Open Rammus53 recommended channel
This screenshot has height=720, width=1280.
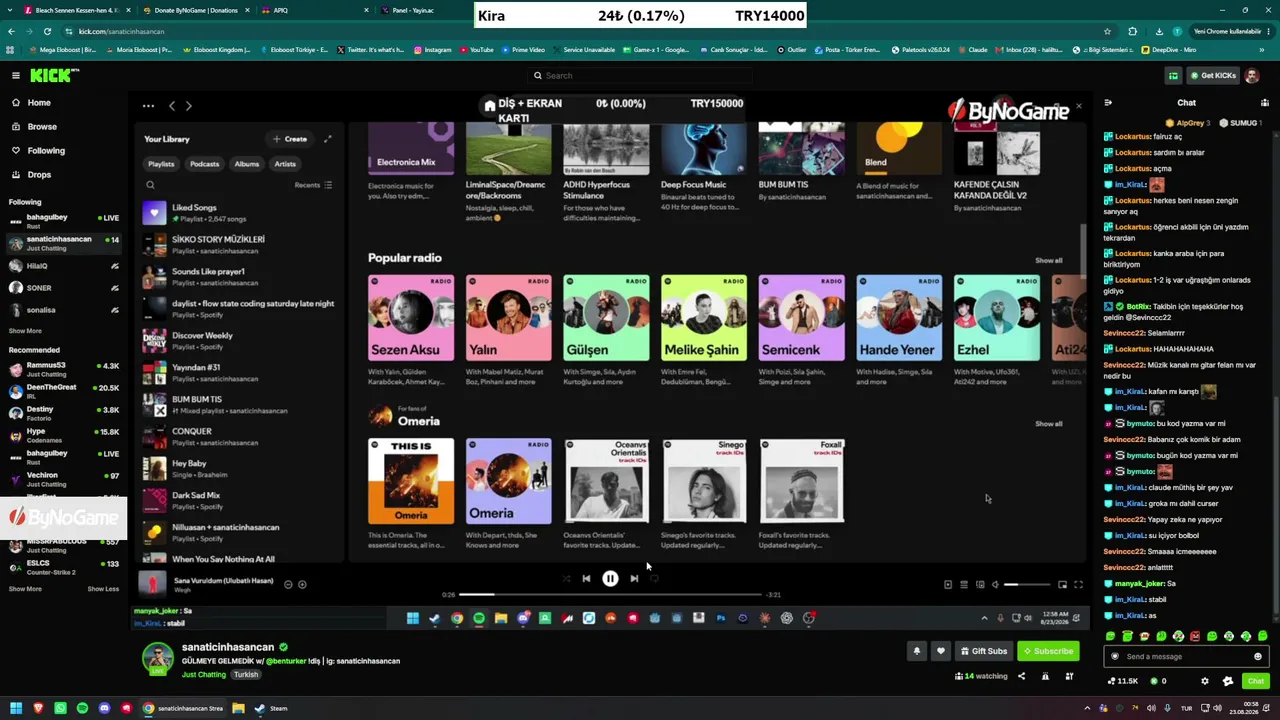(62, 369)
